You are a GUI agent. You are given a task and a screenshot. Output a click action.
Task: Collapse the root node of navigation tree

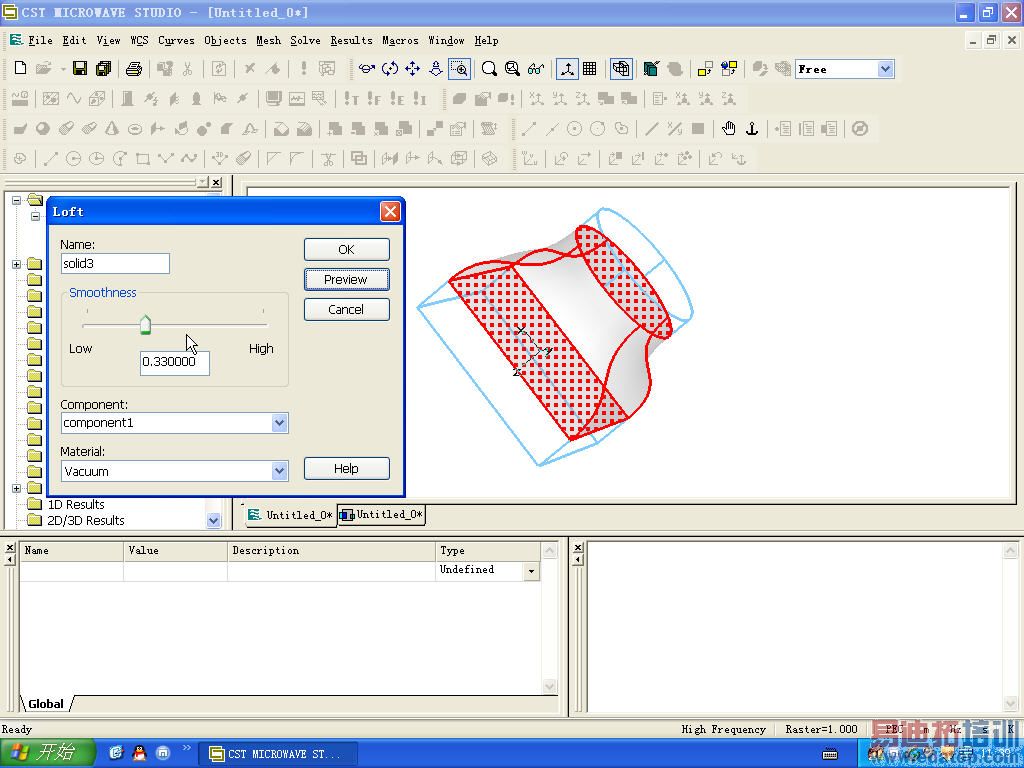pos(16,200)
